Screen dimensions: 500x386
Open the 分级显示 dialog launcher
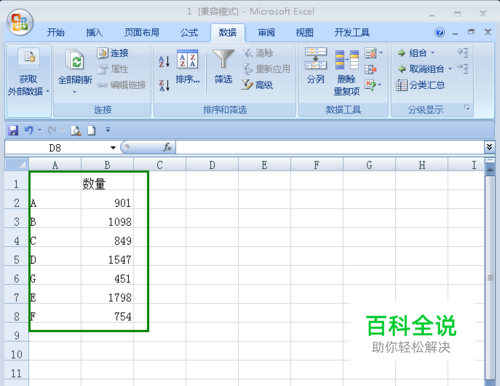pos(467,108)
